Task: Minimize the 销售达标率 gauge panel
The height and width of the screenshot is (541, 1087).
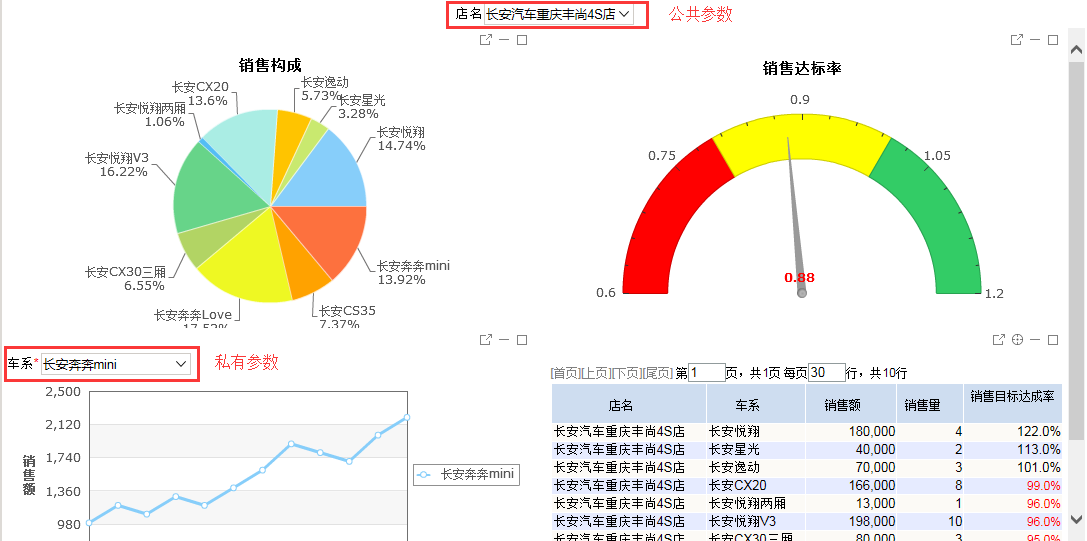Action: (x=1035, y=40)
